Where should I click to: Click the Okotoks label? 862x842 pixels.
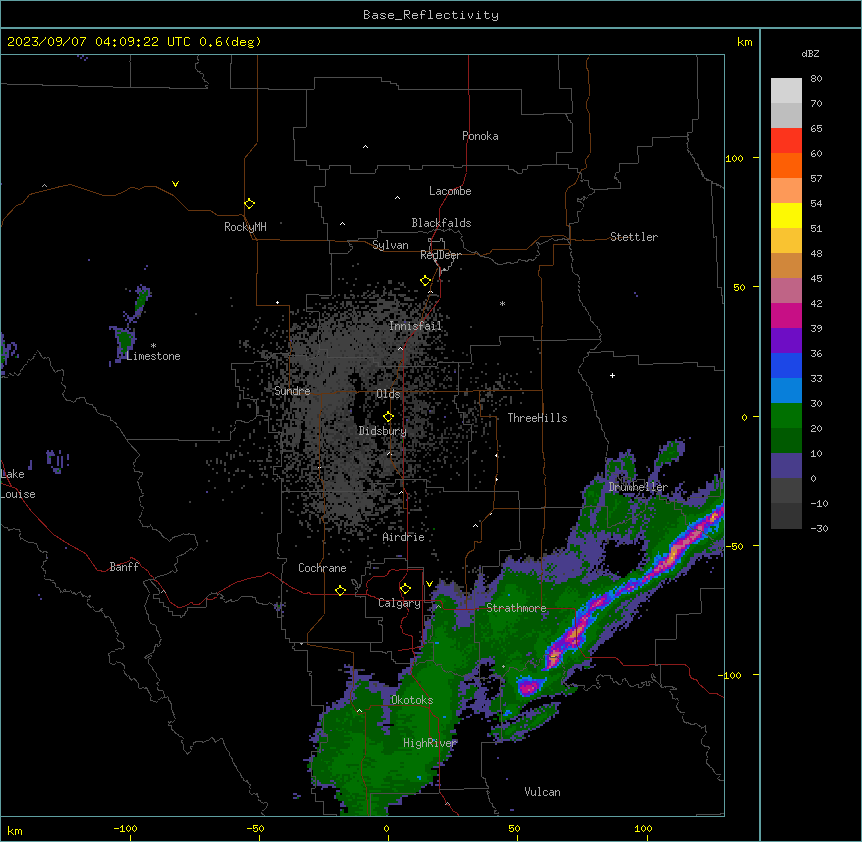[x=412, y=700]
